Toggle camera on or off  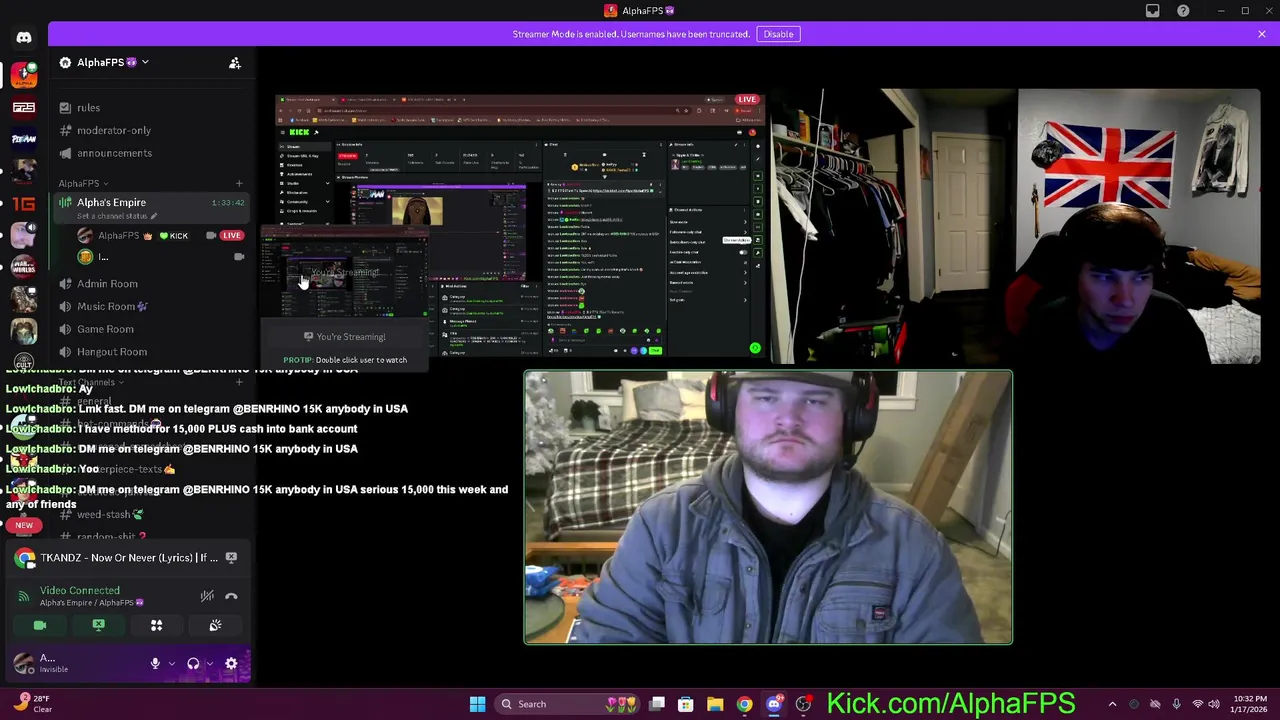40,626
